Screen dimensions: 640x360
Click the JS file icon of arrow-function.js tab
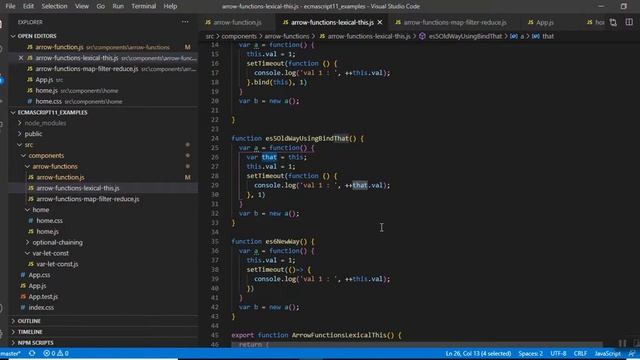[x=208, y=22]
